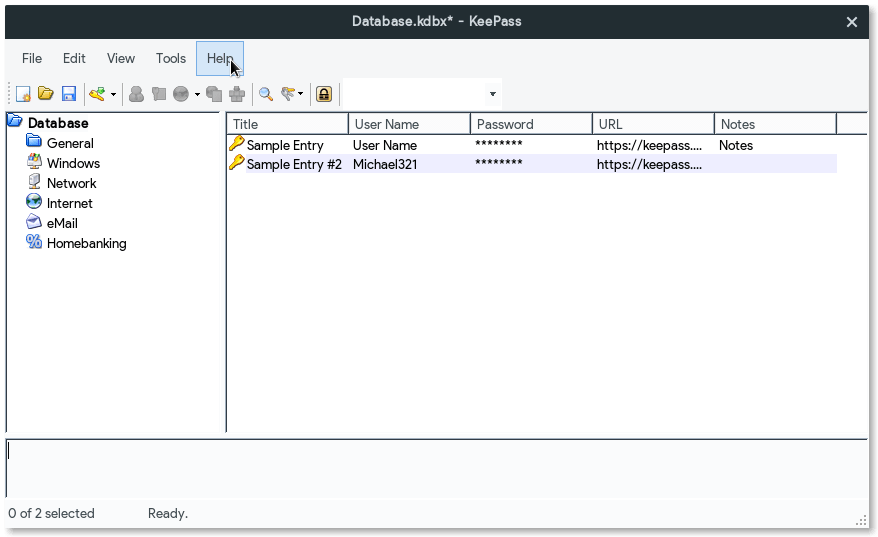Expand the quick search dropdown arrow
The image size is (878, 537).
click(x=493, y=94)
